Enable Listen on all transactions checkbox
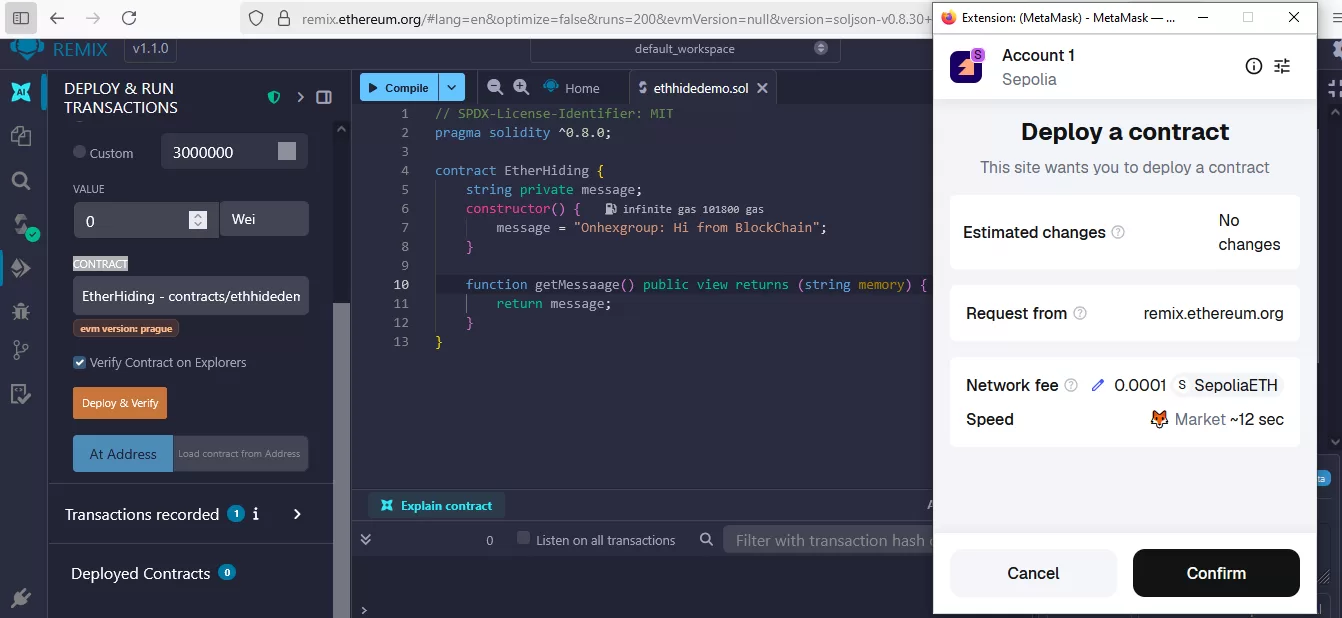The width and height of the screenshot is (1342, 618). click(x=523, y=539)
